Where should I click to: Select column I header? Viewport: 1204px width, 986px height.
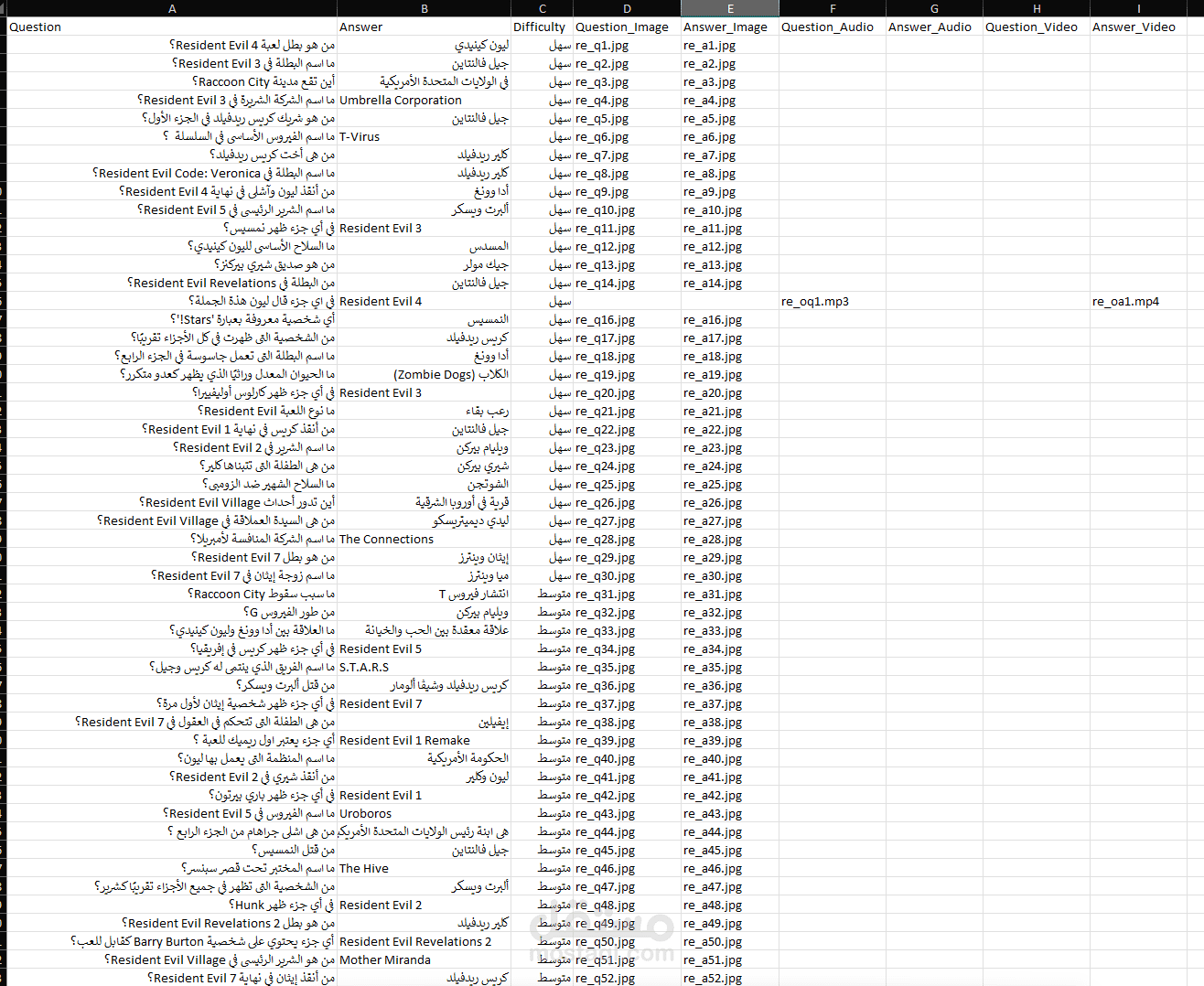1138,8
